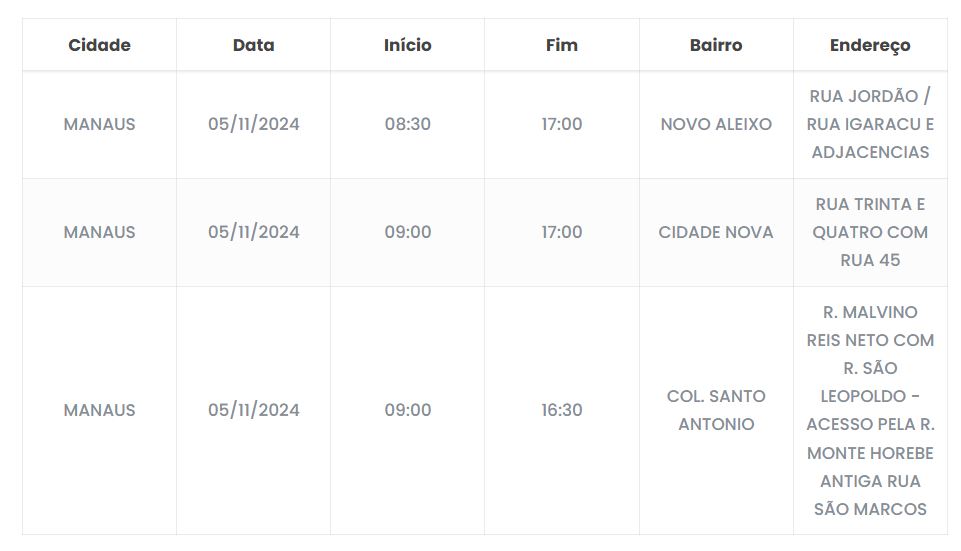The image size is (961, 551).
Task: Click the R. MALVINO REIS NETO address
Action: pyautogui.click(x=870, y=410)
